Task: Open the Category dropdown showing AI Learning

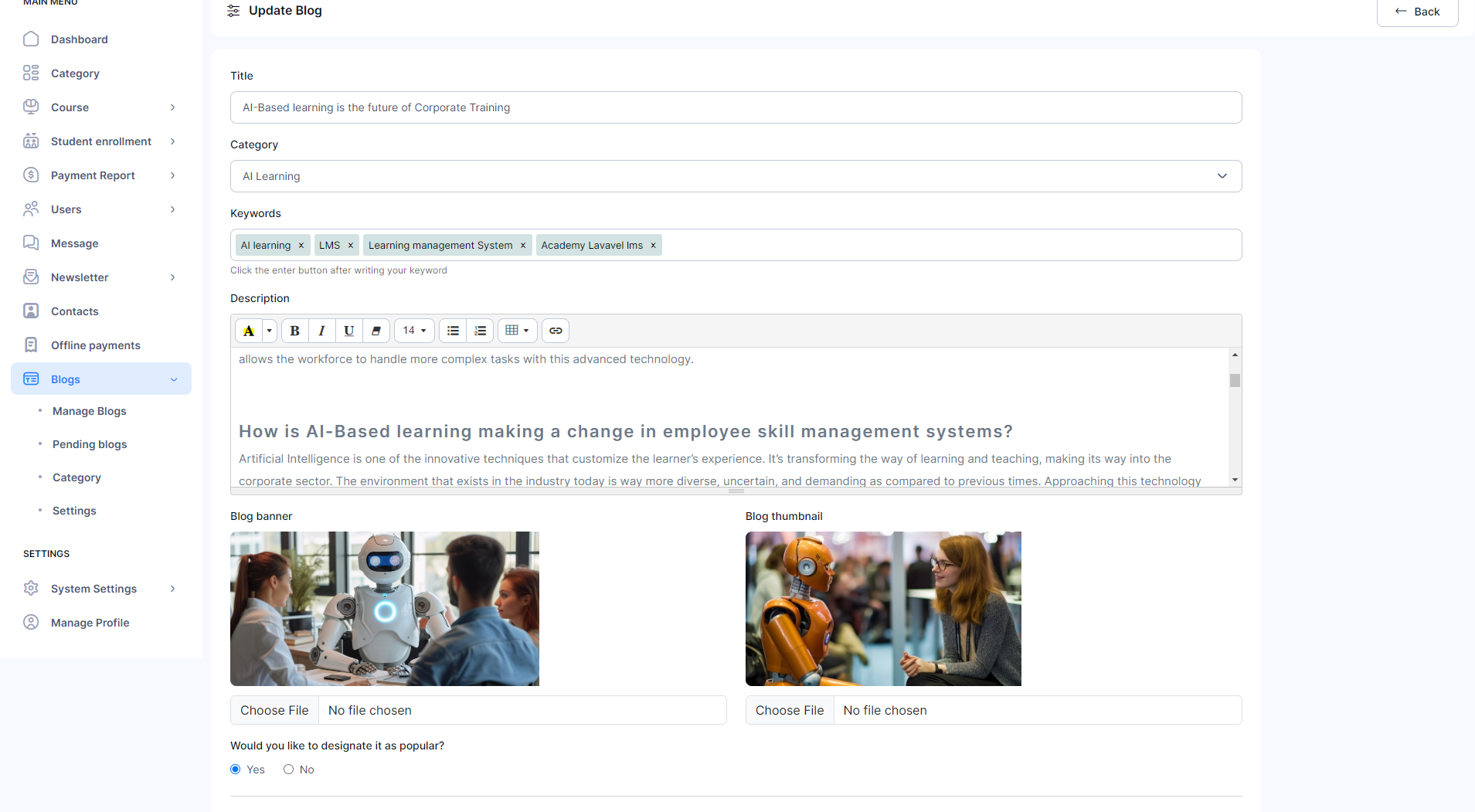Action: (736, 176)
